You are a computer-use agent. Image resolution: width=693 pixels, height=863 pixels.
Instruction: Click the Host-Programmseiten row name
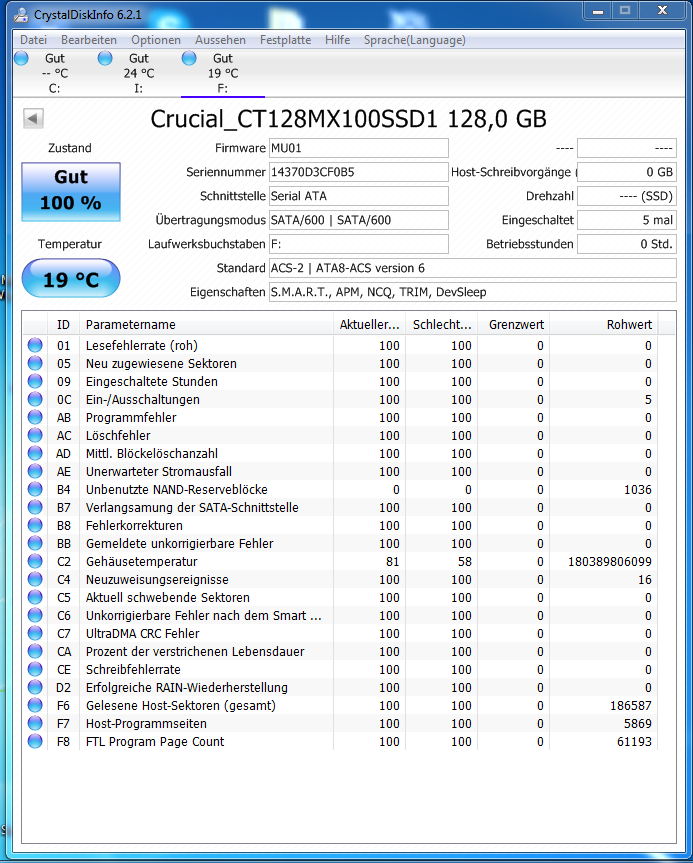point(146,724)
